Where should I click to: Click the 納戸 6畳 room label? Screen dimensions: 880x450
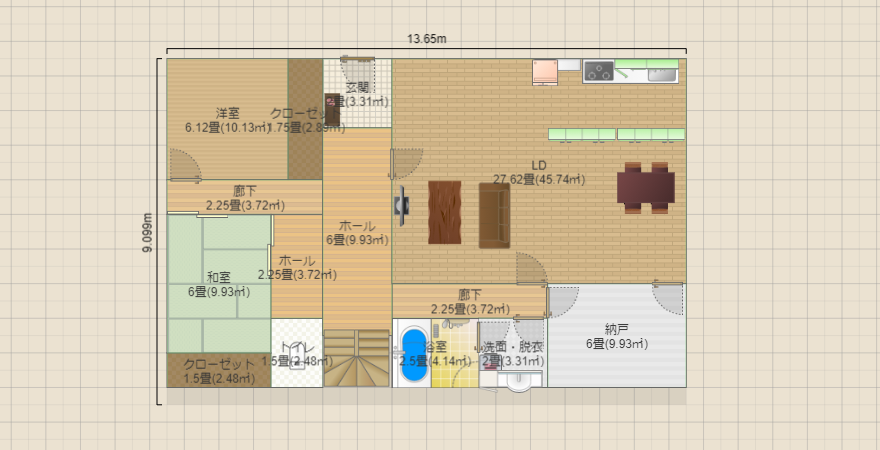pyautogui.click(x=617, y=336)
